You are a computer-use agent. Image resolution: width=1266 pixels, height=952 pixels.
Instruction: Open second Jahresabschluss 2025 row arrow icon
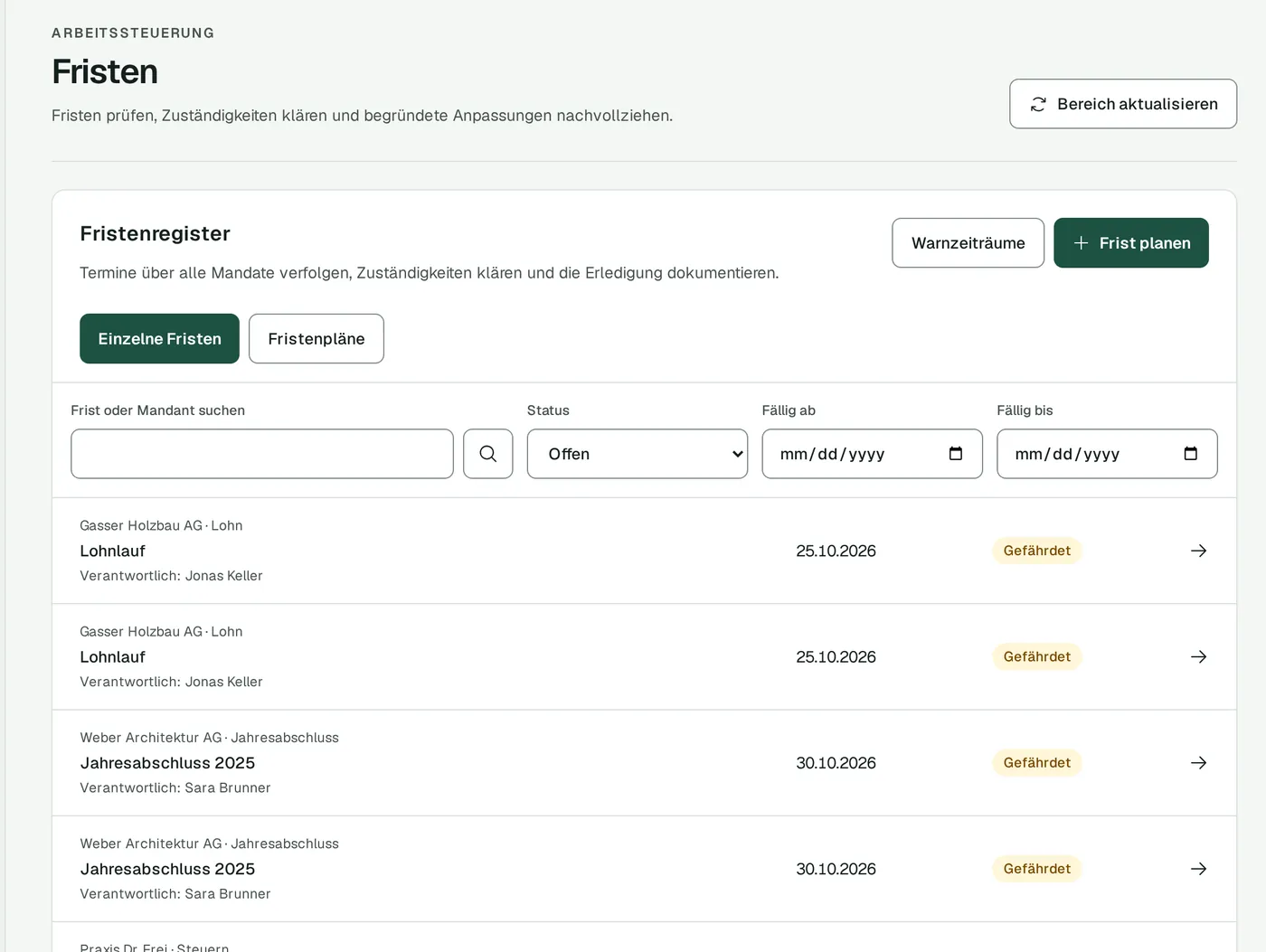pos(1199,869)
